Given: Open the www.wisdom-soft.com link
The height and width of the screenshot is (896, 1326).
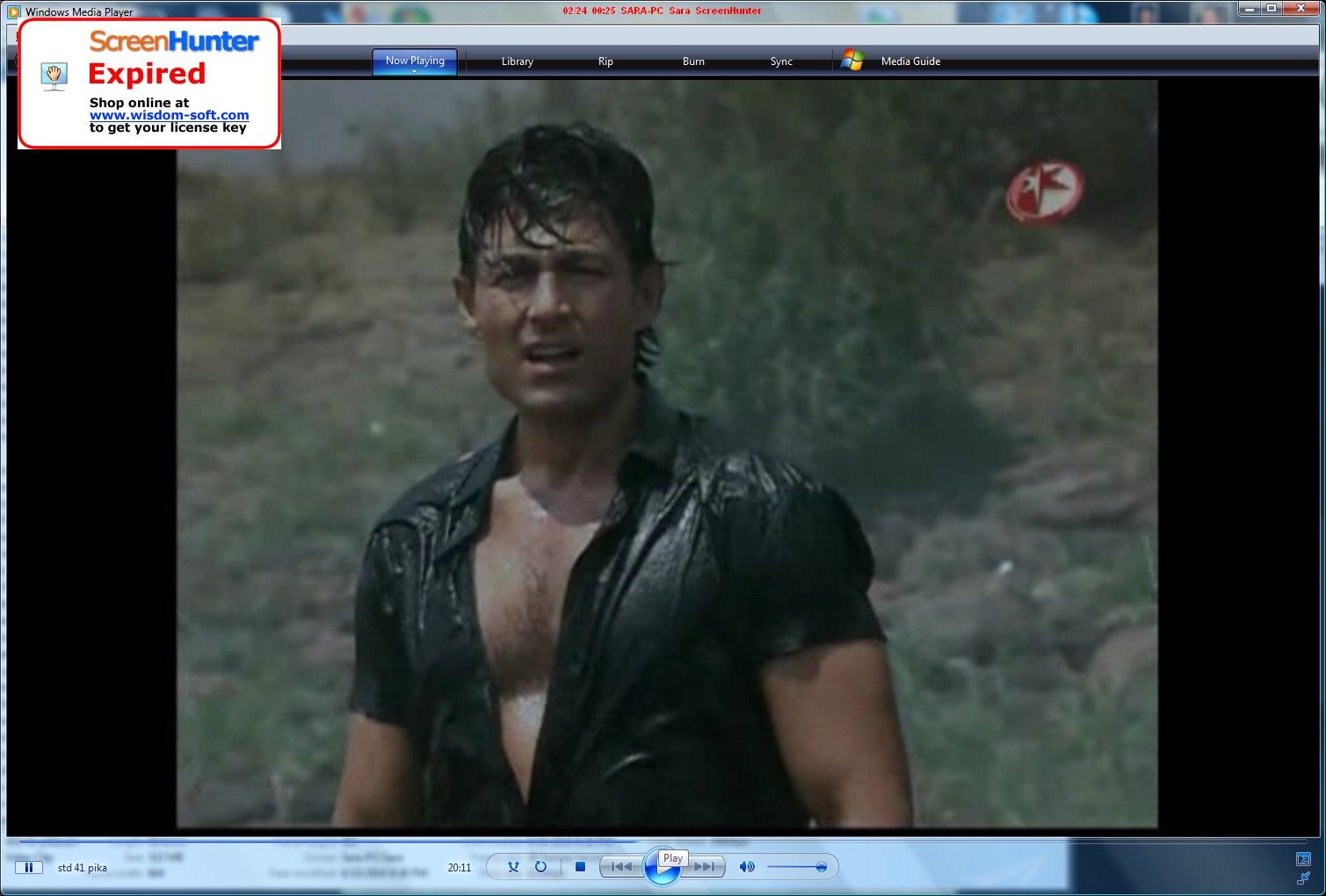Looking at the screenshot, I should tap(169, 115).
